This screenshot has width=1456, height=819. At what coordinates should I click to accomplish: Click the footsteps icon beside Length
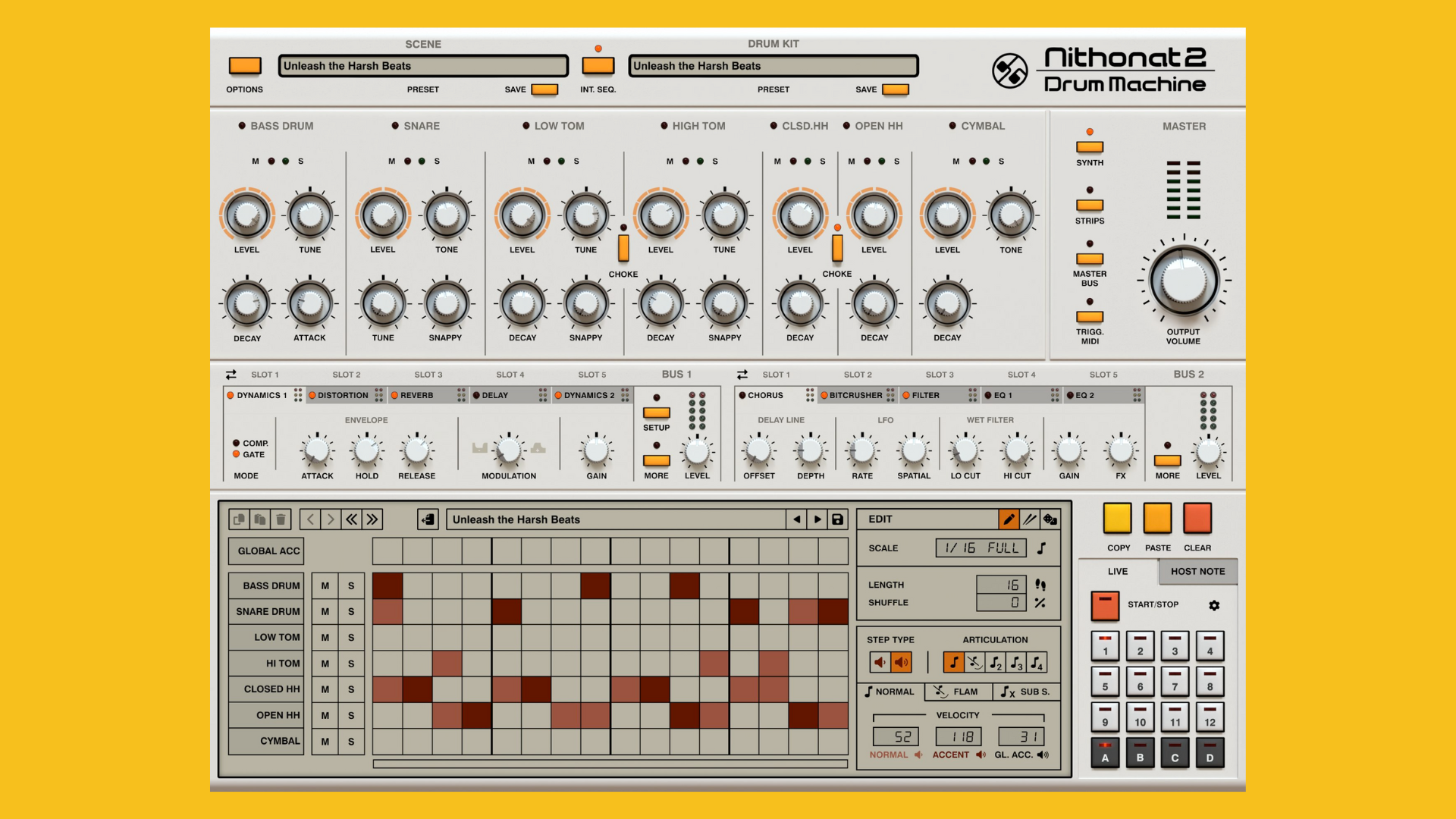pos(1040,585)
